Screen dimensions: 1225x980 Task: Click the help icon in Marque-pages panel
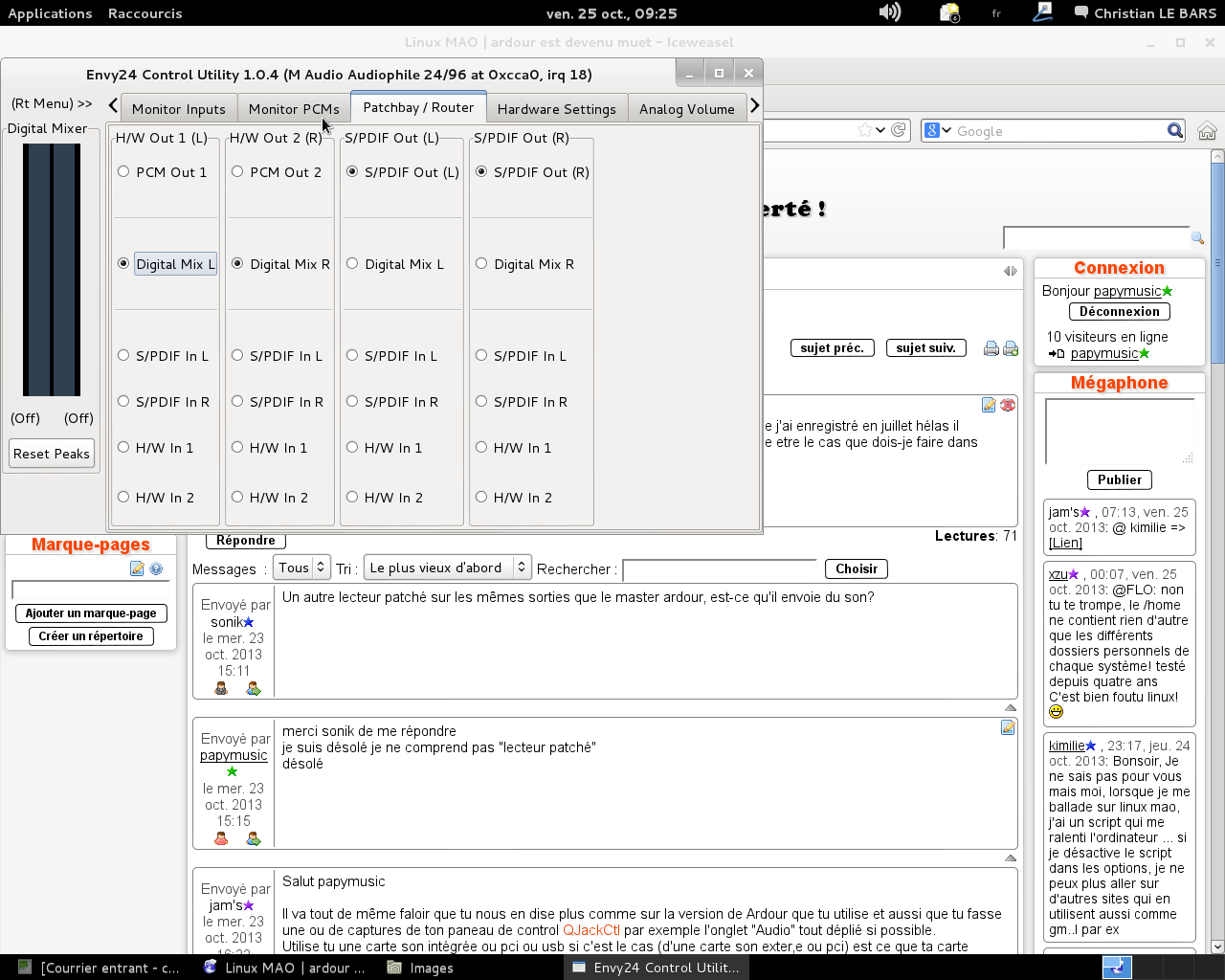[x=156, y=568]
